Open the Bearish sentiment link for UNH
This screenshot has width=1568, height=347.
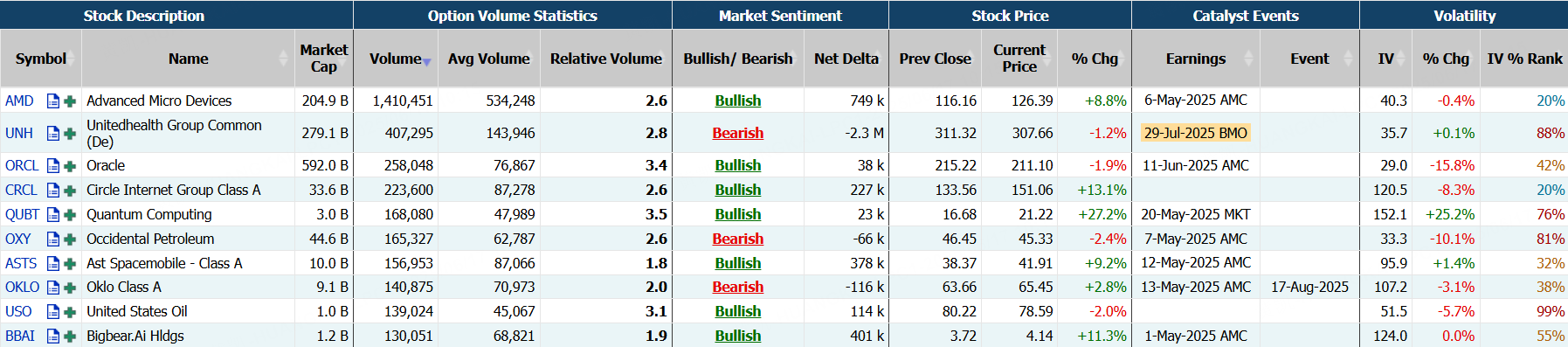[x=738, y=133]
